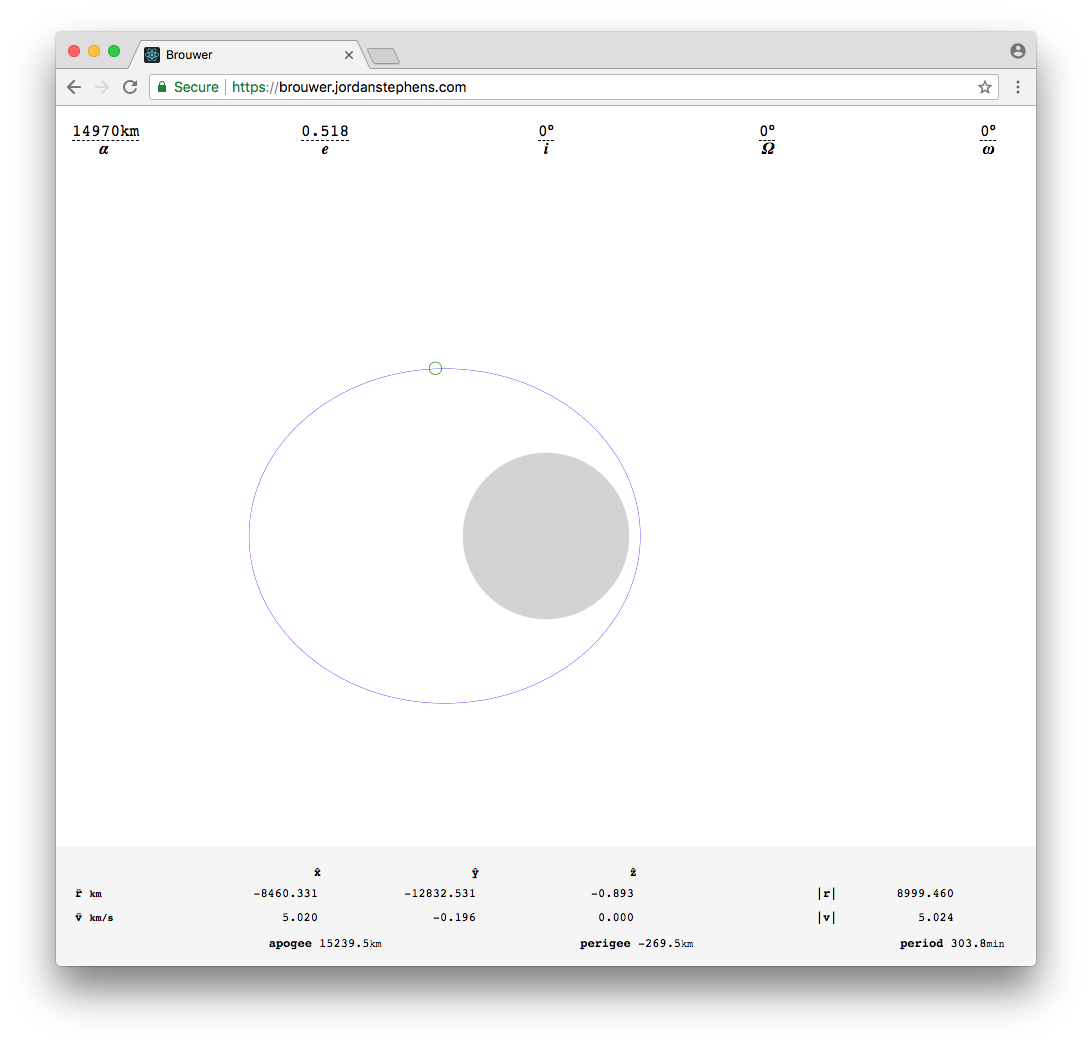This screenshot has width=1092, height=1046.
Task: Click the browser back arrow
Action: (74, 87)
